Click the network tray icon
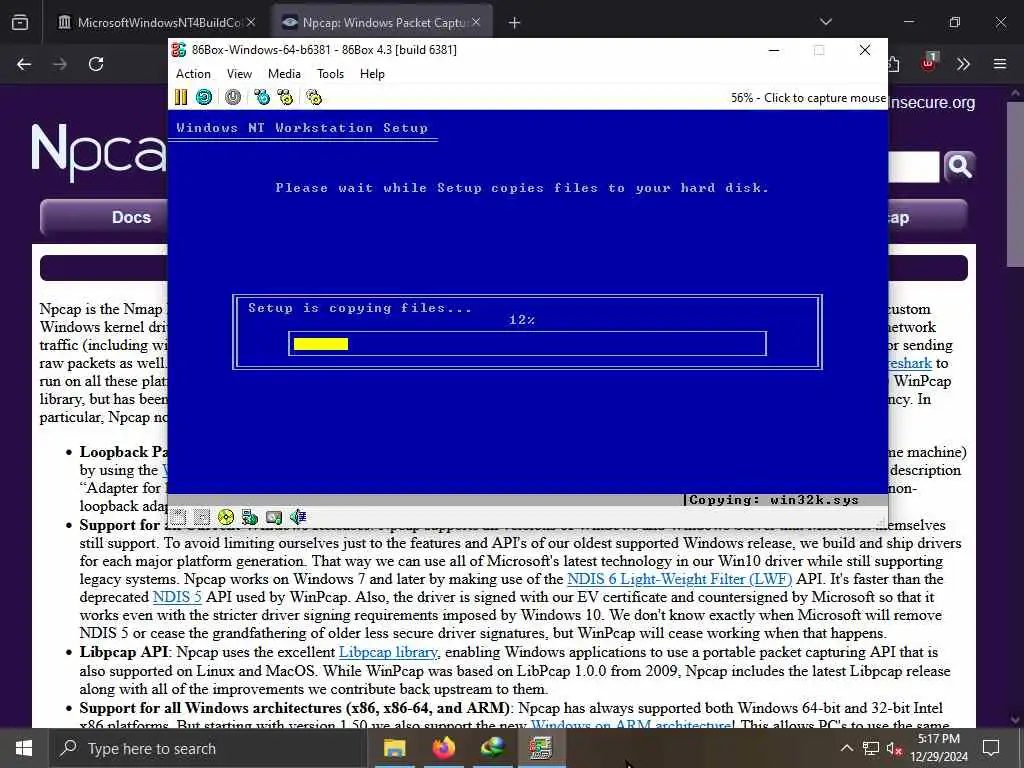This screenshot has height=768, width=1024. pyautogui.click(x=871, y=748)
